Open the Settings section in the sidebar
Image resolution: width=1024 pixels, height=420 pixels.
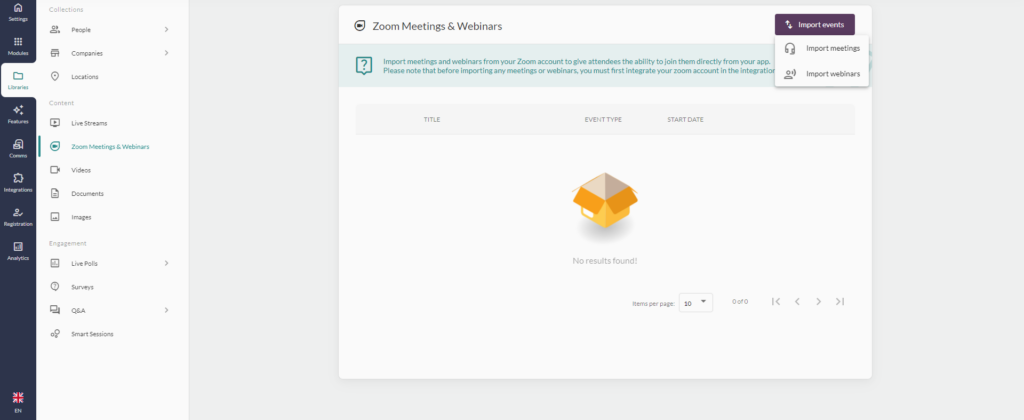pyautogui.click(x=18, y=12)
